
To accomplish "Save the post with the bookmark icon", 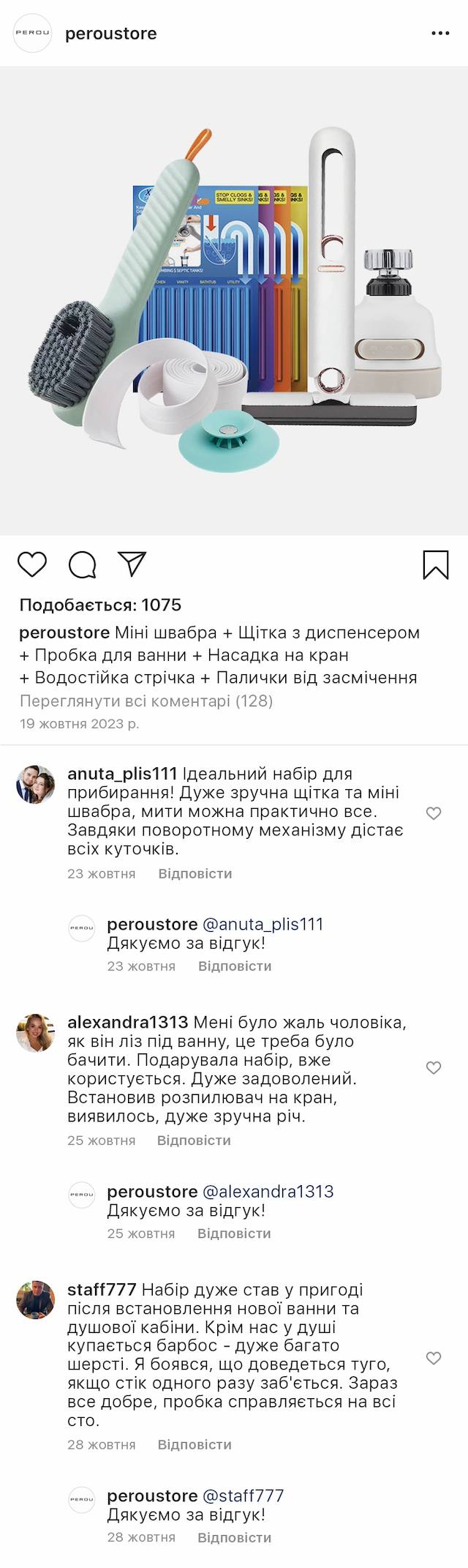I will pyautogui.click(x=435, y=564).
